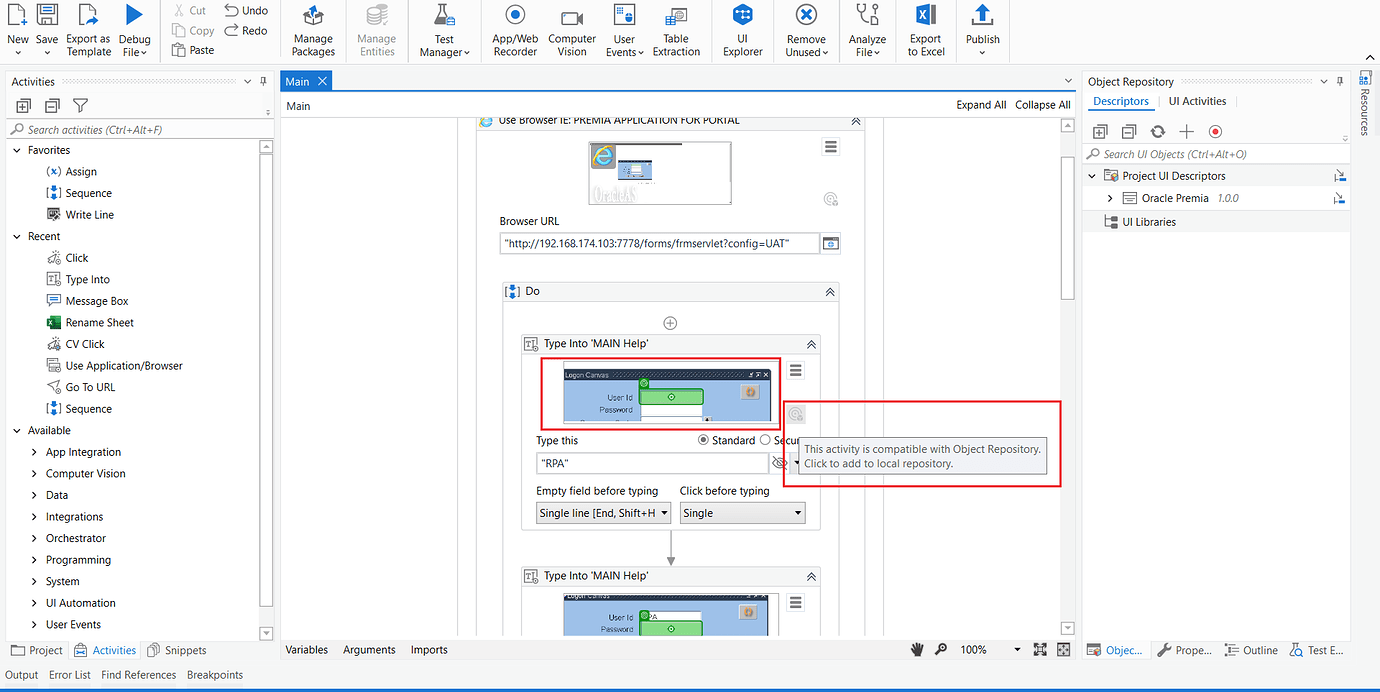Pin the Activities panel
The image size is (1380, 692).
262,81
